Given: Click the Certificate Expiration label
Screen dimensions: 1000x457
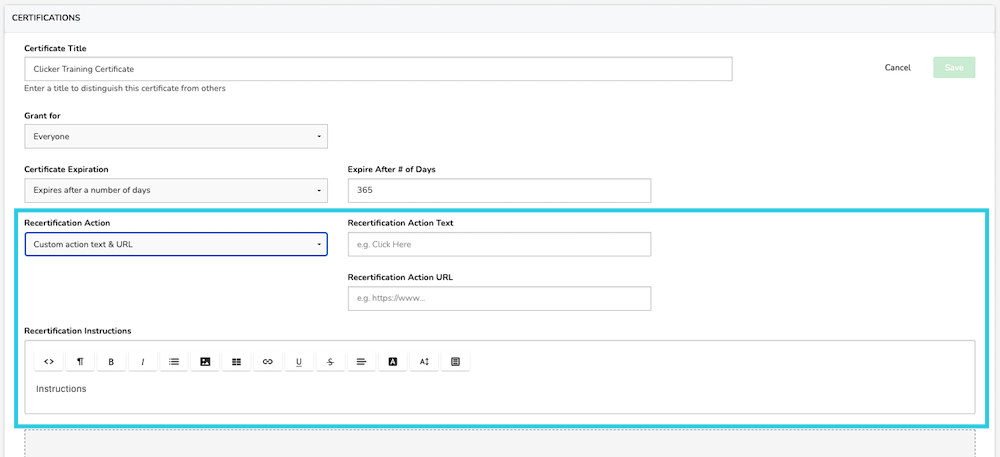Looking at the screenshot, I should [x=66, y=170].
